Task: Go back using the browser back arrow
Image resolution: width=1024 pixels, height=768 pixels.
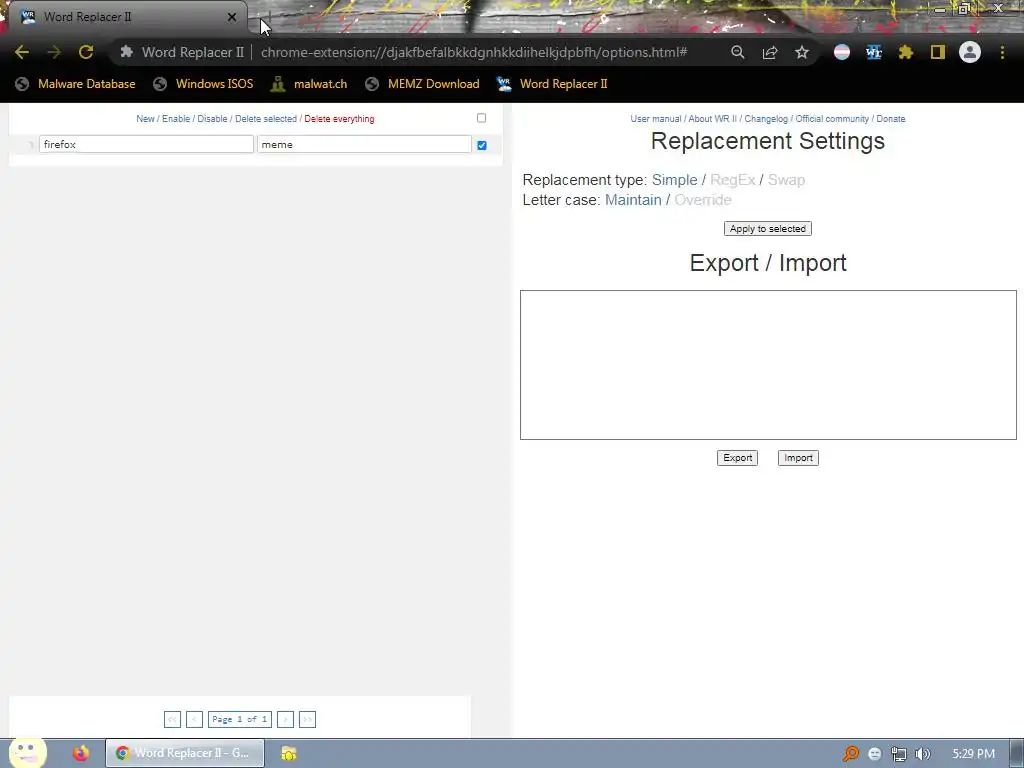Action: [22, 52]
